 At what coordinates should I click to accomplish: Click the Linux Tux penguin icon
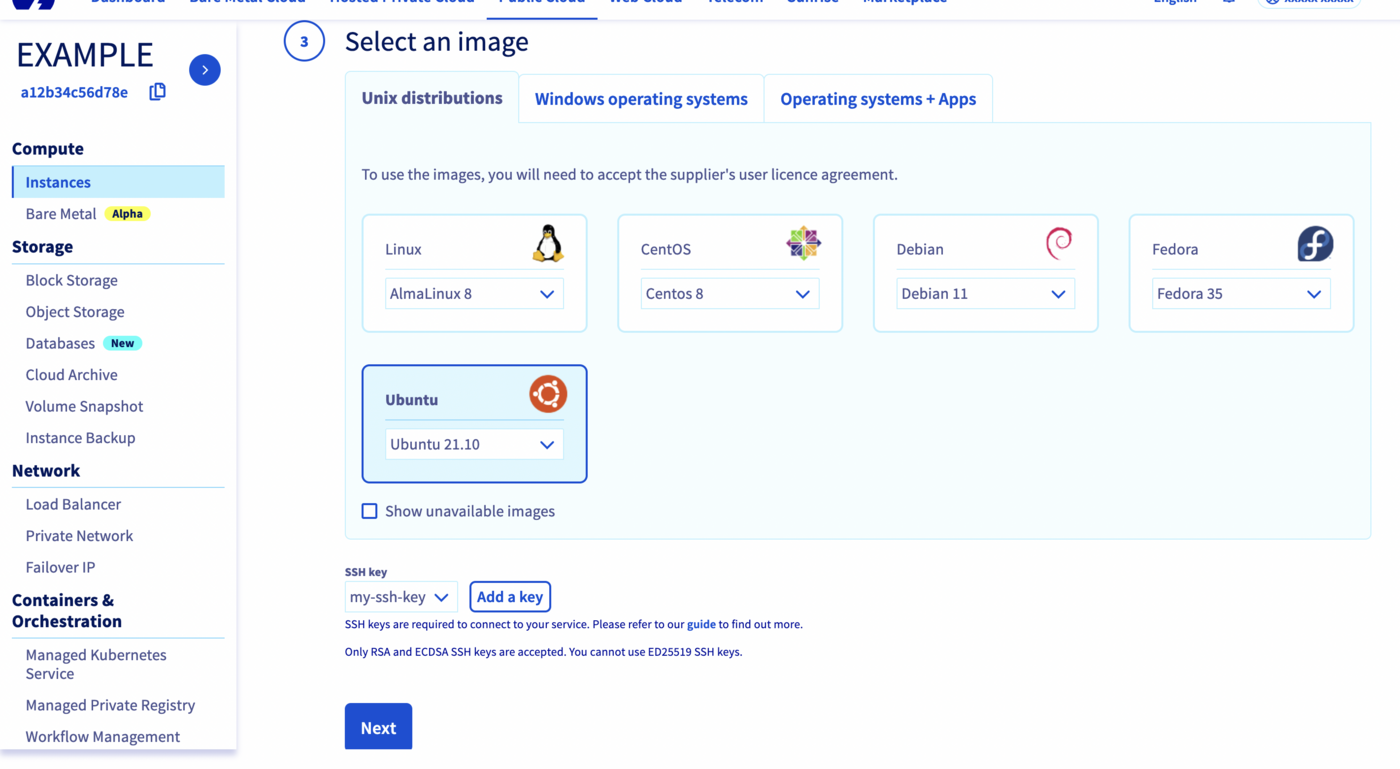coord(547,244)
